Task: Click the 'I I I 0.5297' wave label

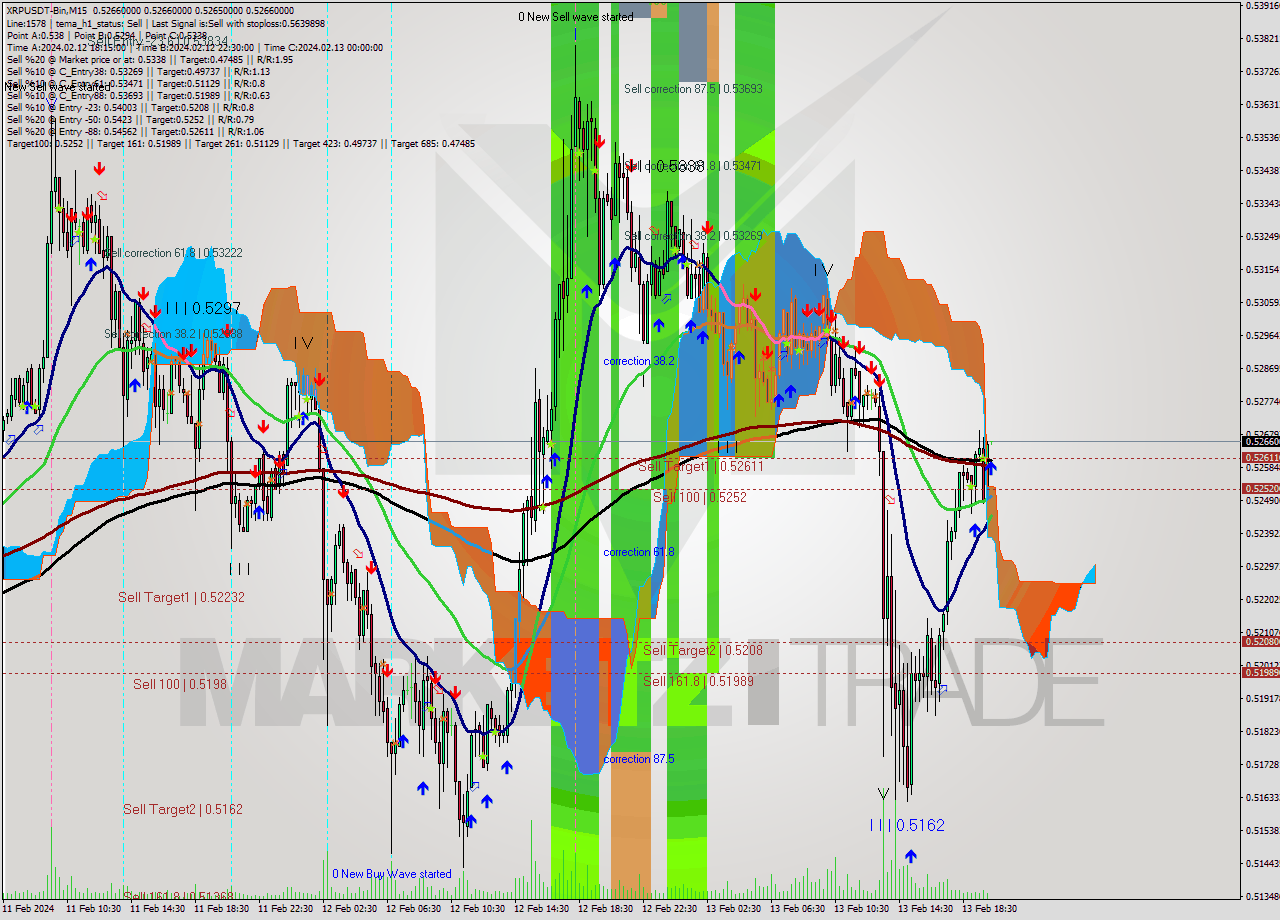Action: [202, 308]
